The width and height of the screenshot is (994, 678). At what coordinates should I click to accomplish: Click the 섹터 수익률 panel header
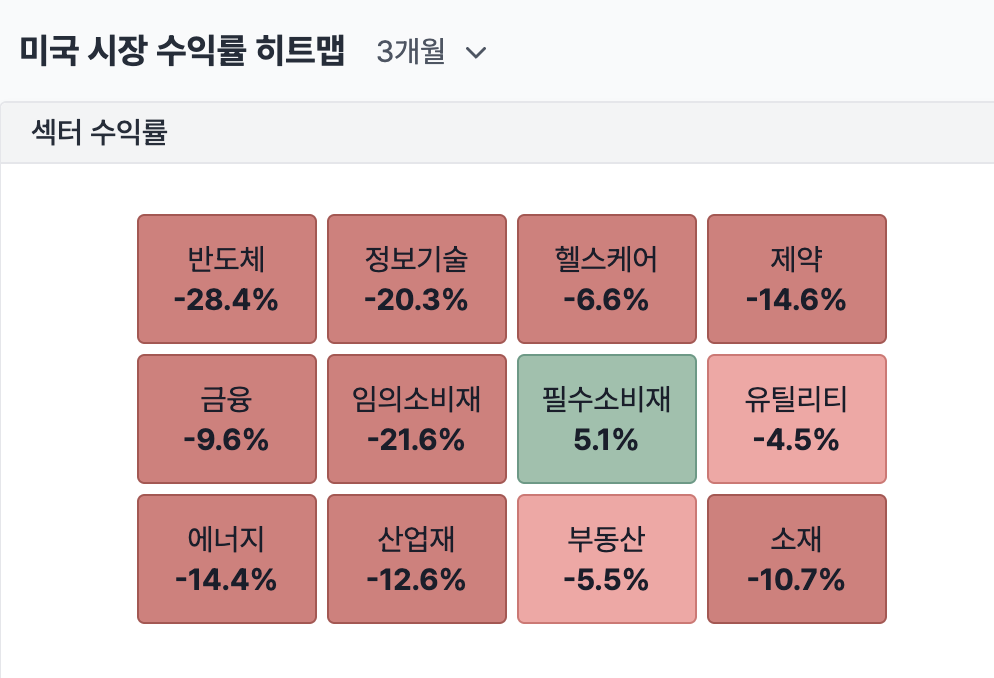[99, 133]
